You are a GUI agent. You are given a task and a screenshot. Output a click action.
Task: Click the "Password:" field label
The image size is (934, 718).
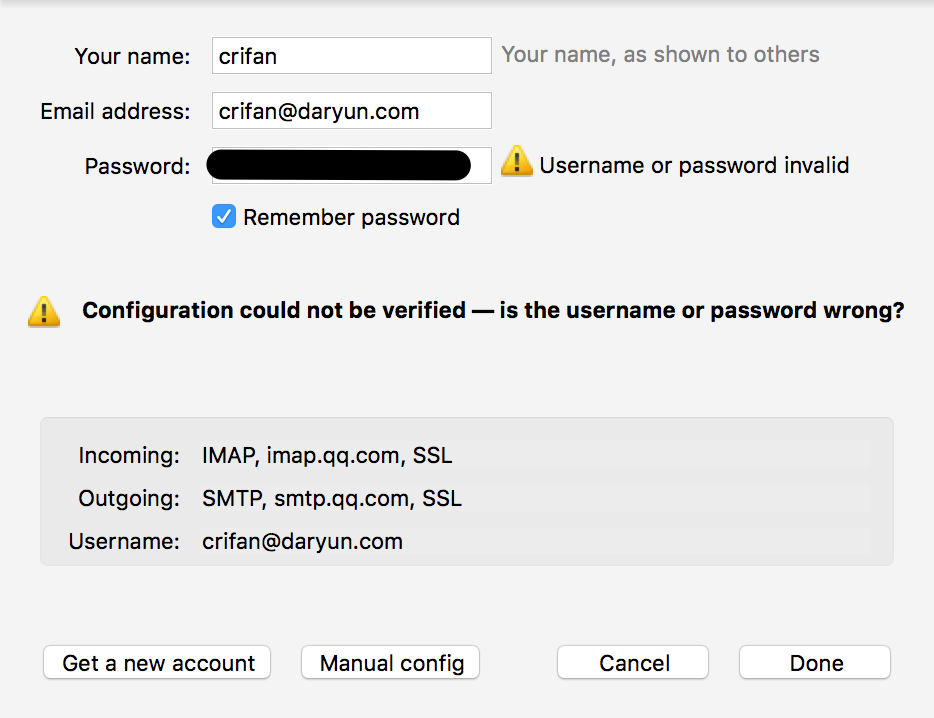(x=137, y=166)
